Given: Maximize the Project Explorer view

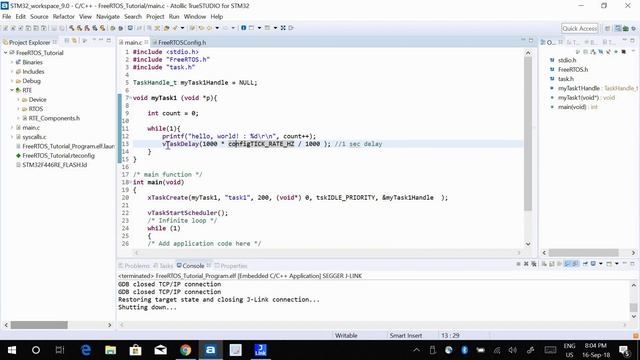Looking at the screenshot, I should click(x=109, y=40).
